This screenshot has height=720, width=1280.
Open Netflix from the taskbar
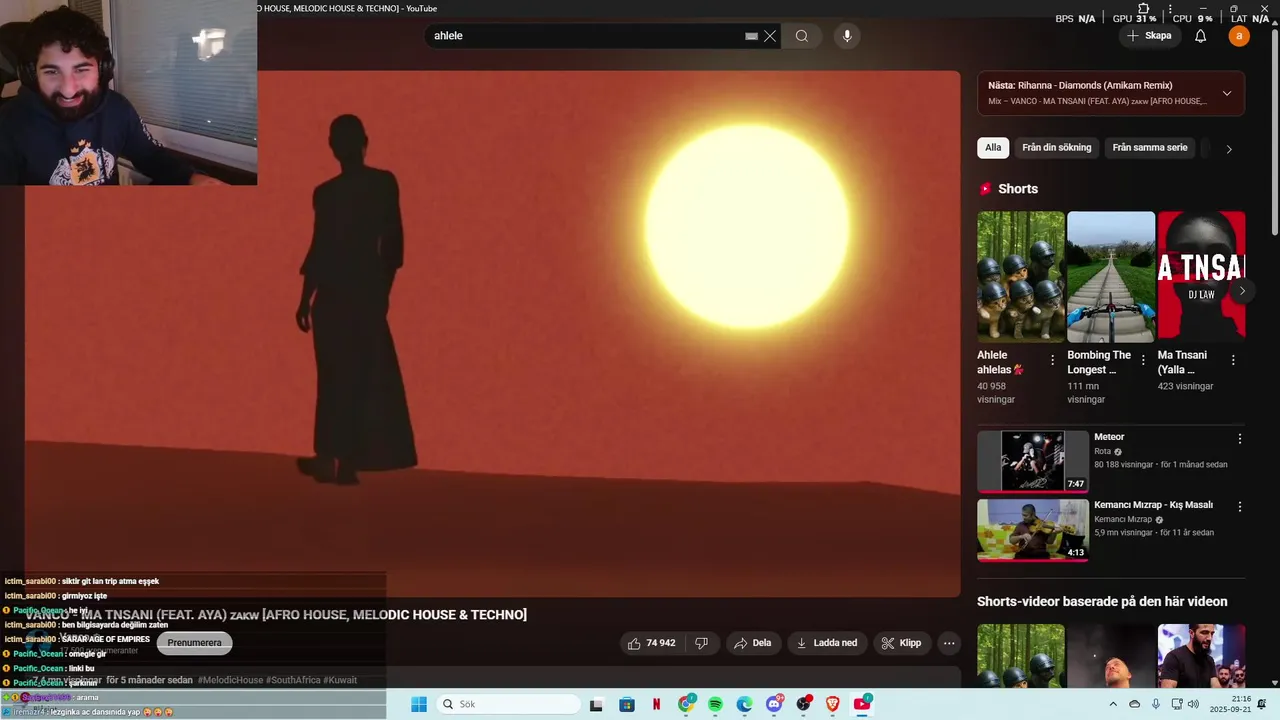point(656,704)
